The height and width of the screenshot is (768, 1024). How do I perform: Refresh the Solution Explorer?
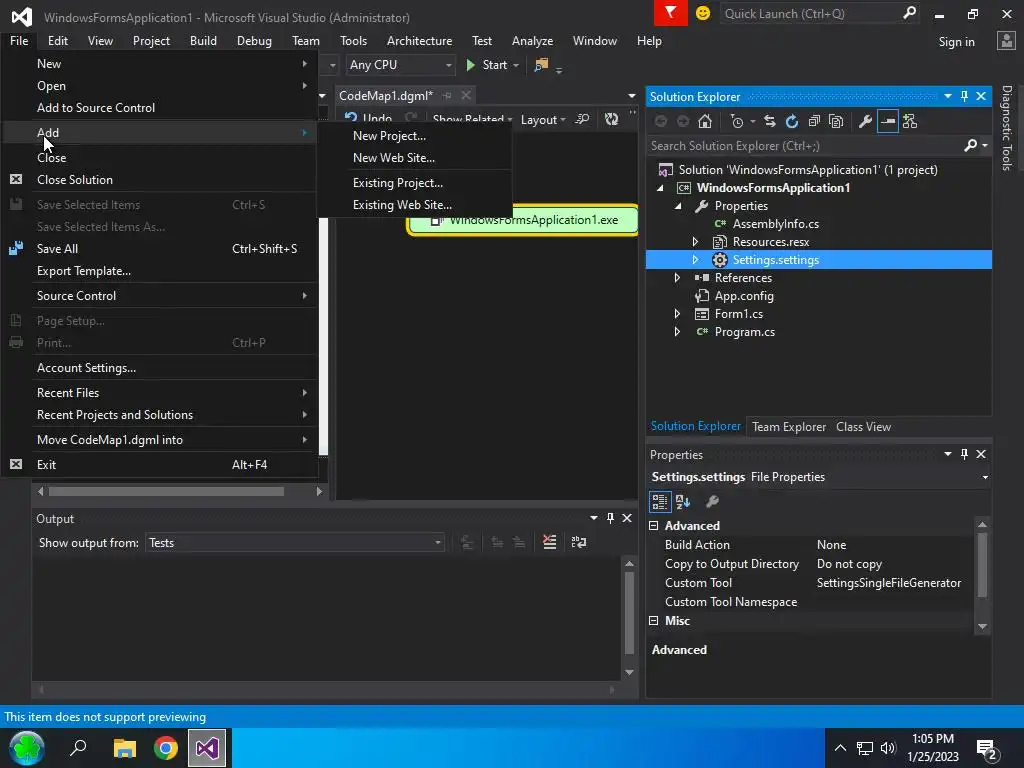(x=792, y=121)
